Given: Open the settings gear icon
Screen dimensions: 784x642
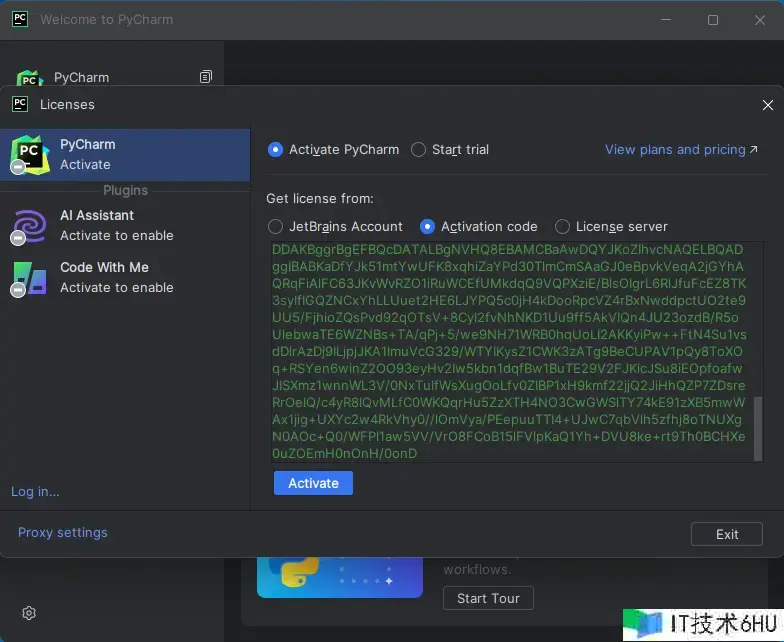Looking at the screenshot, I should (29, 612).
